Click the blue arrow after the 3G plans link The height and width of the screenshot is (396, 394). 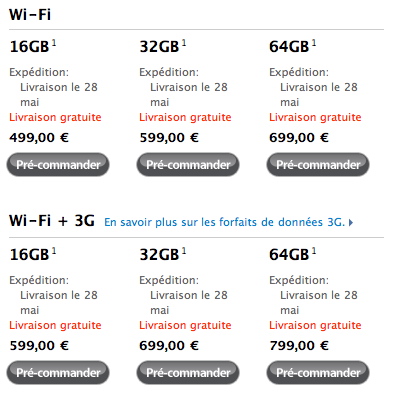click(351, 222)
